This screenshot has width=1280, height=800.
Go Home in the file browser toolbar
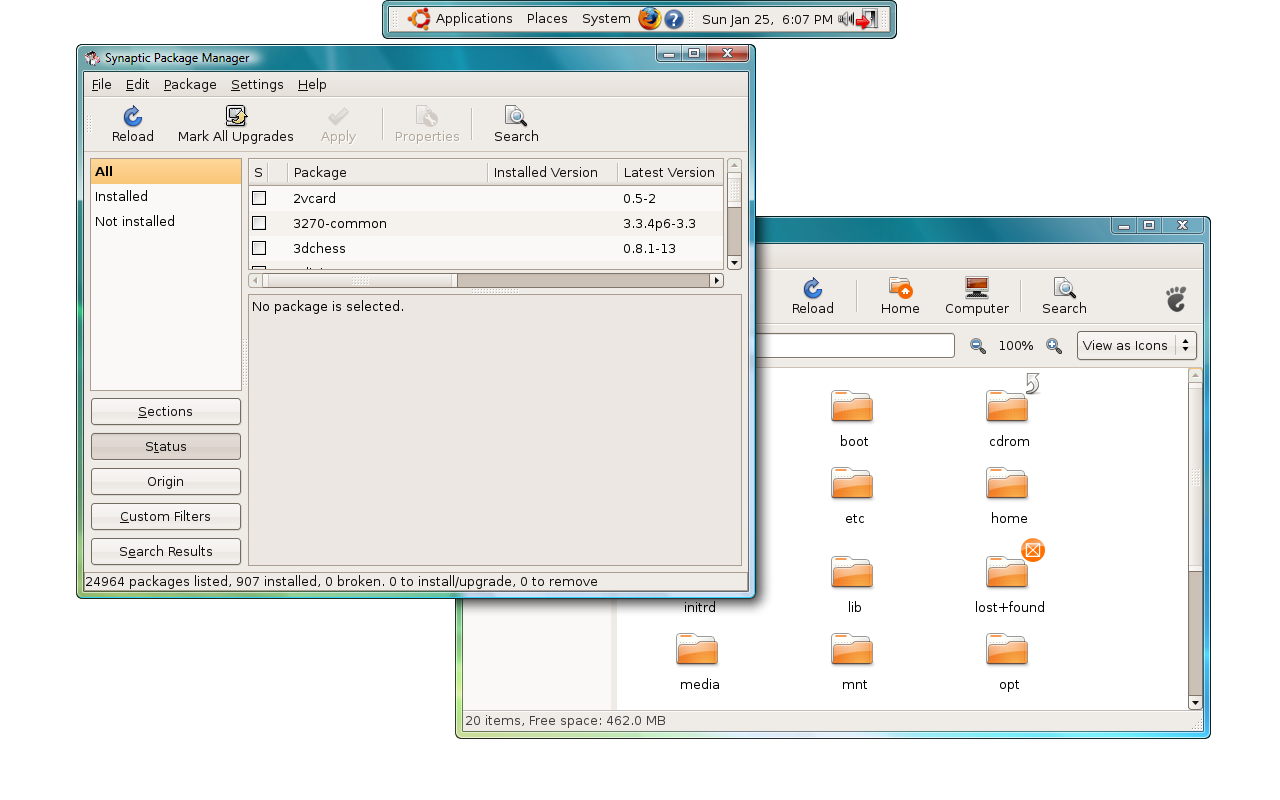point(900,297)
